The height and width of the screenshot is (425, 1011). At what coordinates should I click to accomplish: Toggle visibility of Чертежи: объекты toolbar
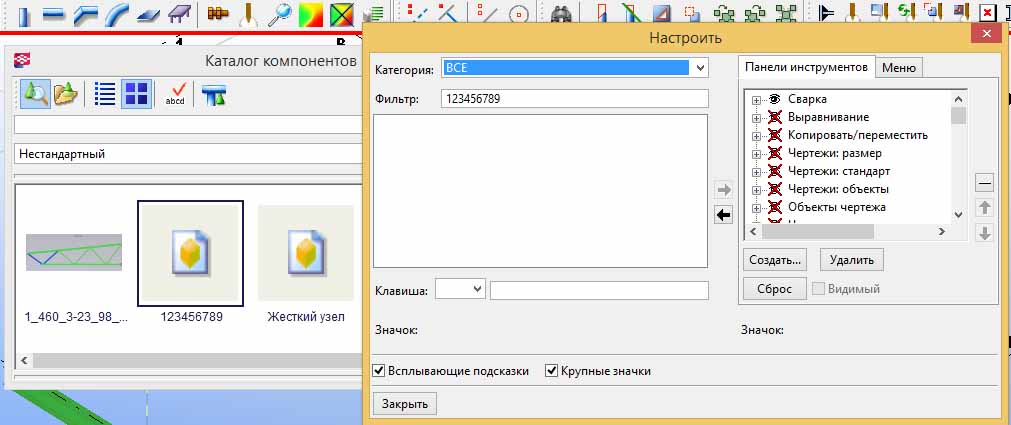pos(775,190)
